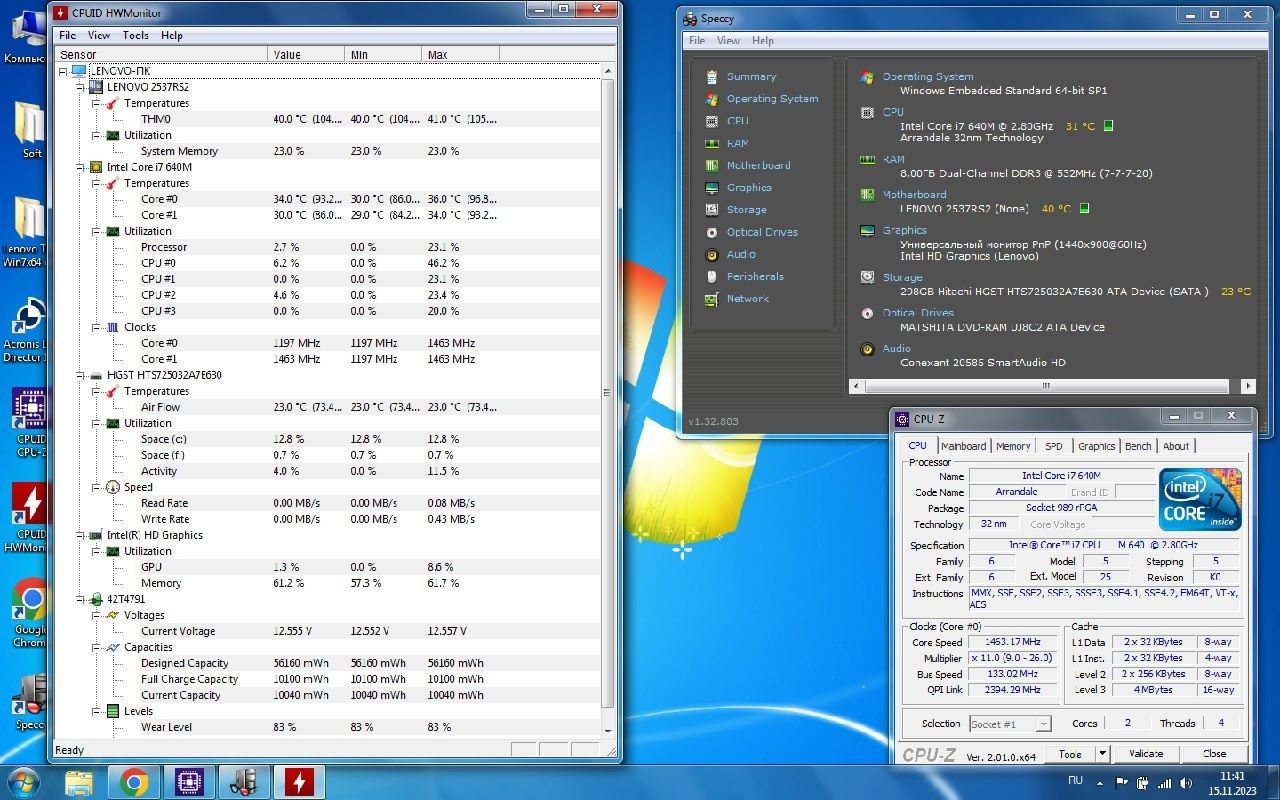Click Storage heading in Speccy summary
Image resolution: width=1280 pixels, height=800 pixels.
click(x=902, y=277)
